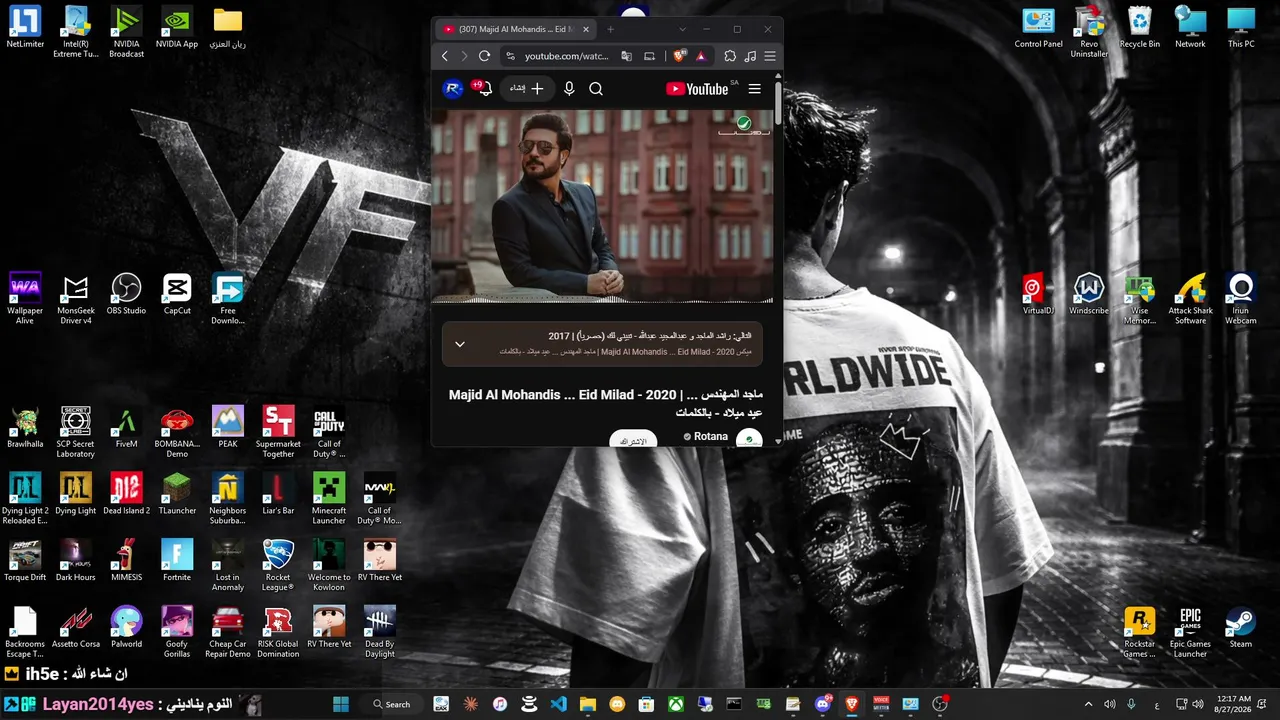The width and height of the screenshot is (1280, 720).
Task: Open the YouTube account avatar
Action: coord(452,88)
